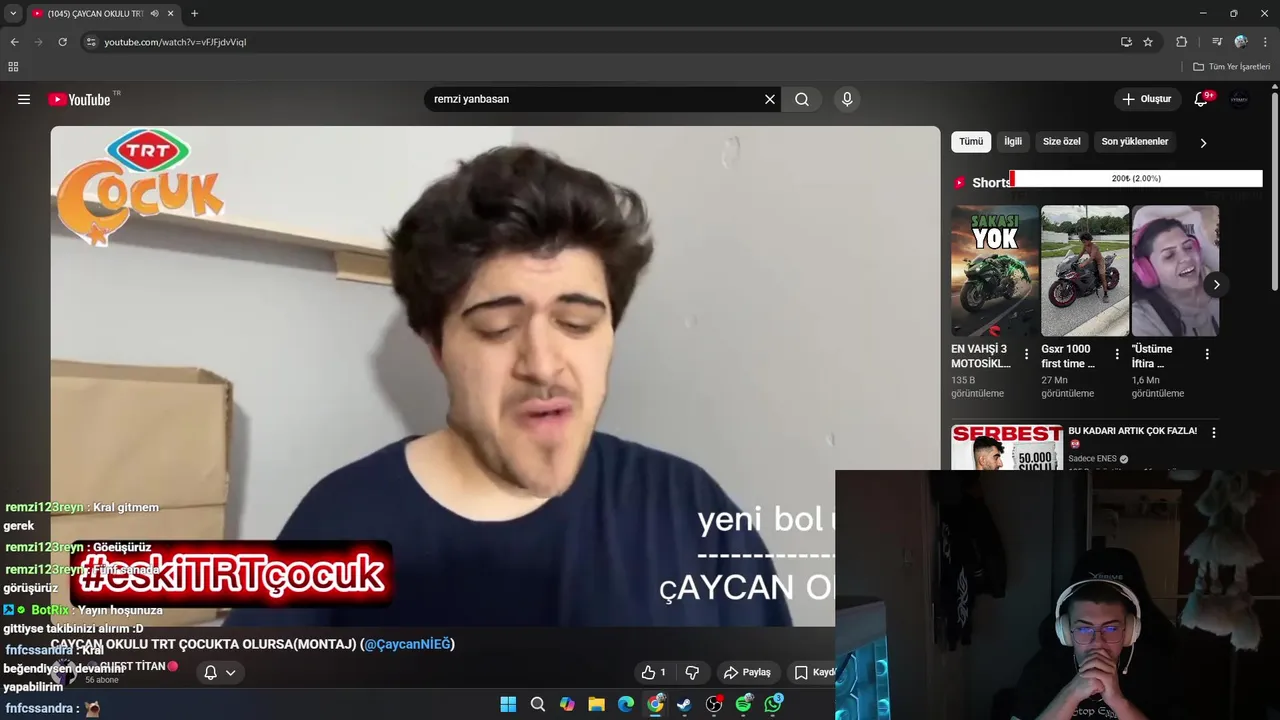Open the Tüm Yer İşaretleri bookmarks folder

click(x=1231, y=67)
